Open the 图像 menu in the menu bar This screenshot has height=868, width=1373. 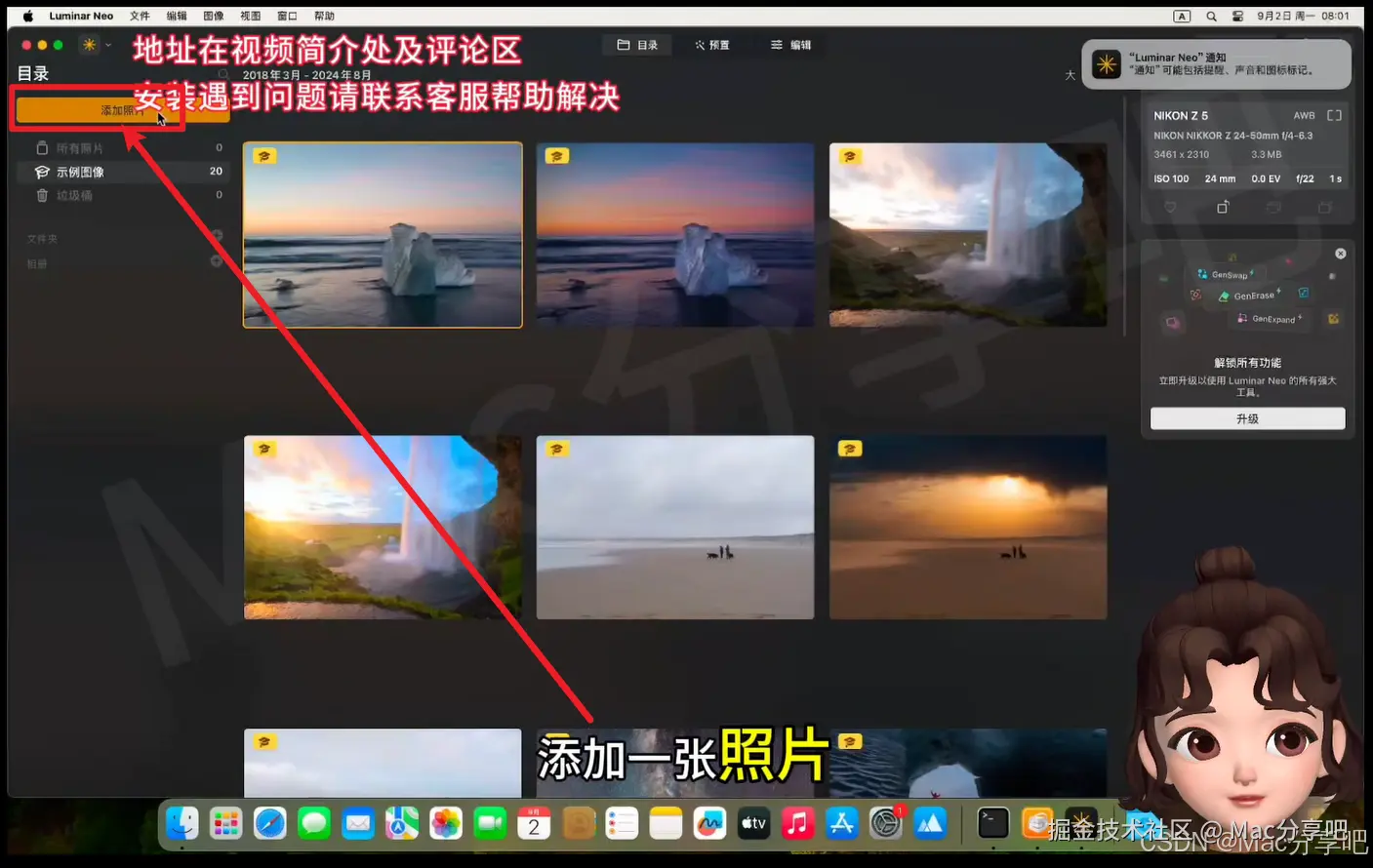[215, 15]
